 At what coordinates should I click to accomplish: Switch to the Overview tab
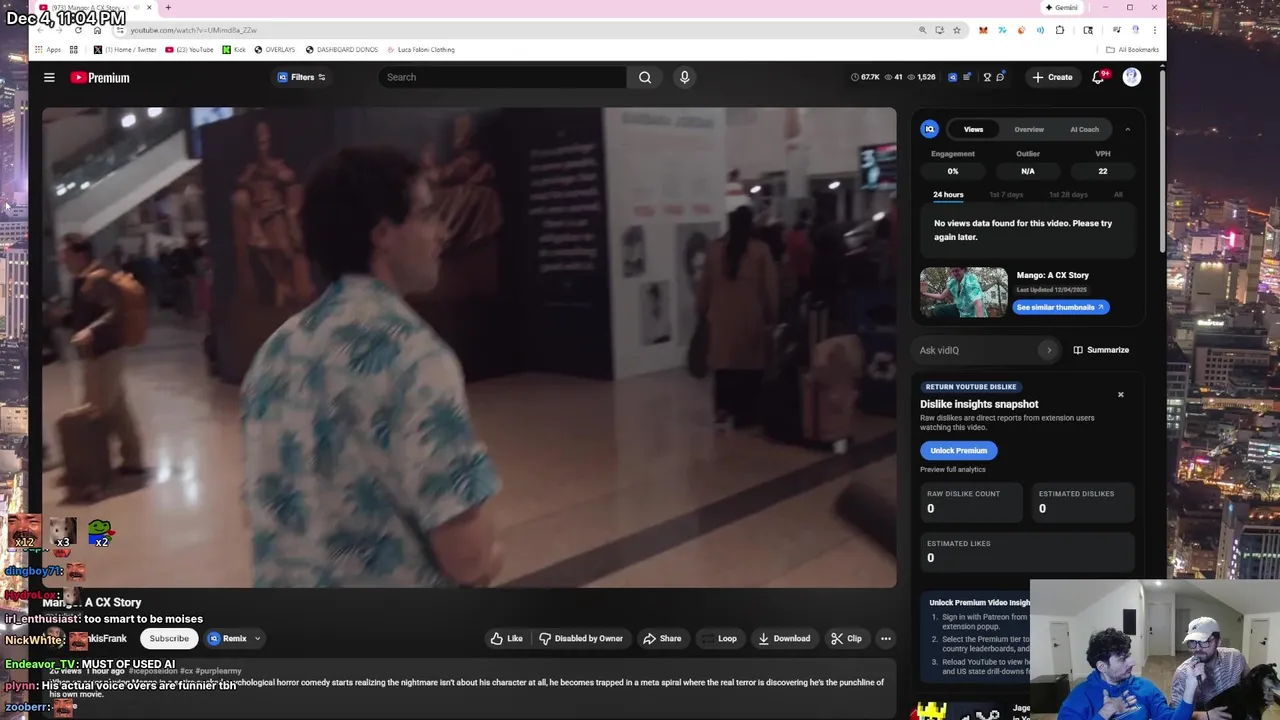point(1029,129)
